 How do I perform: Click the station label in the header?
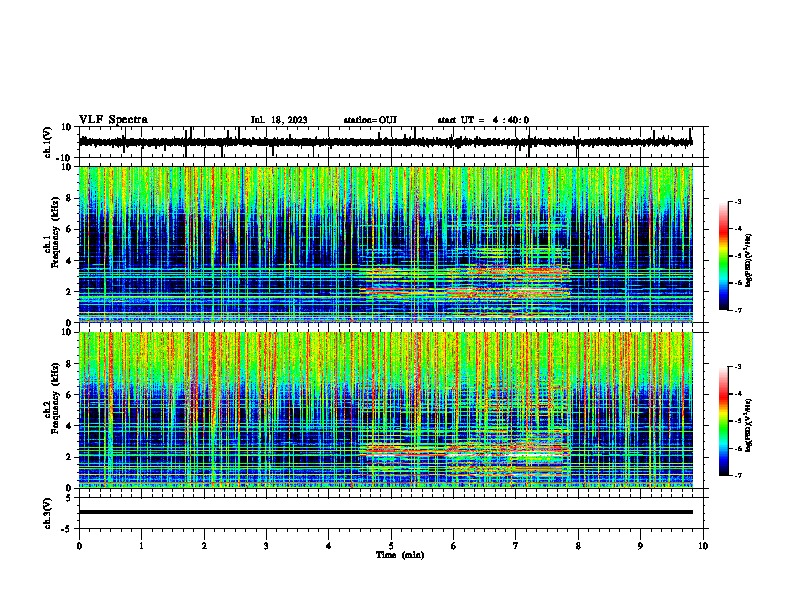pos(370,120)
